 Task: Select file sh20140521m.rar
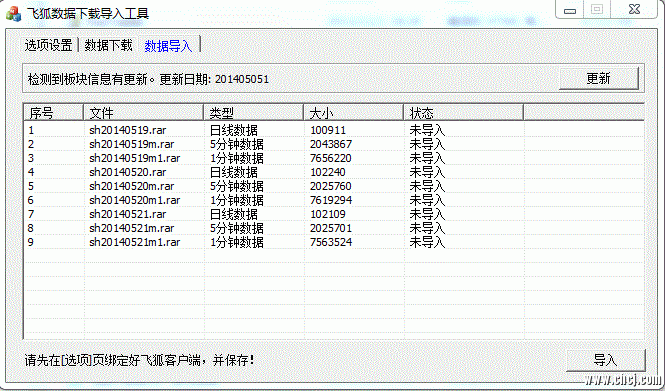[131, 228]
